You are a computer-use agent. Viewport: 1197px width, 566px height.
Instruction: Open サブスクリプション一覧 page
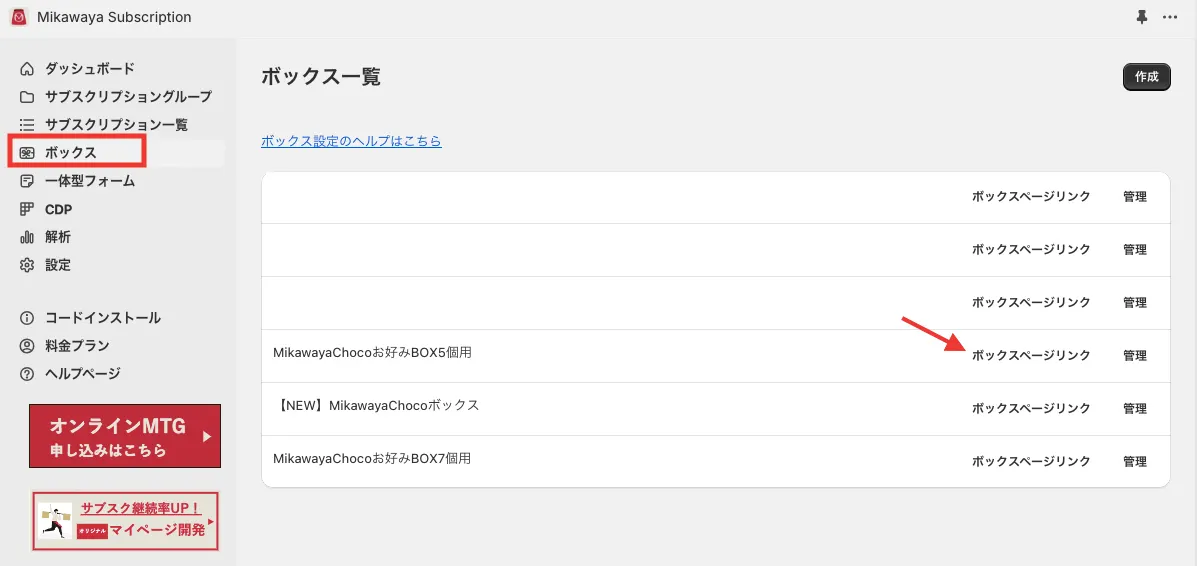(116, 125)
